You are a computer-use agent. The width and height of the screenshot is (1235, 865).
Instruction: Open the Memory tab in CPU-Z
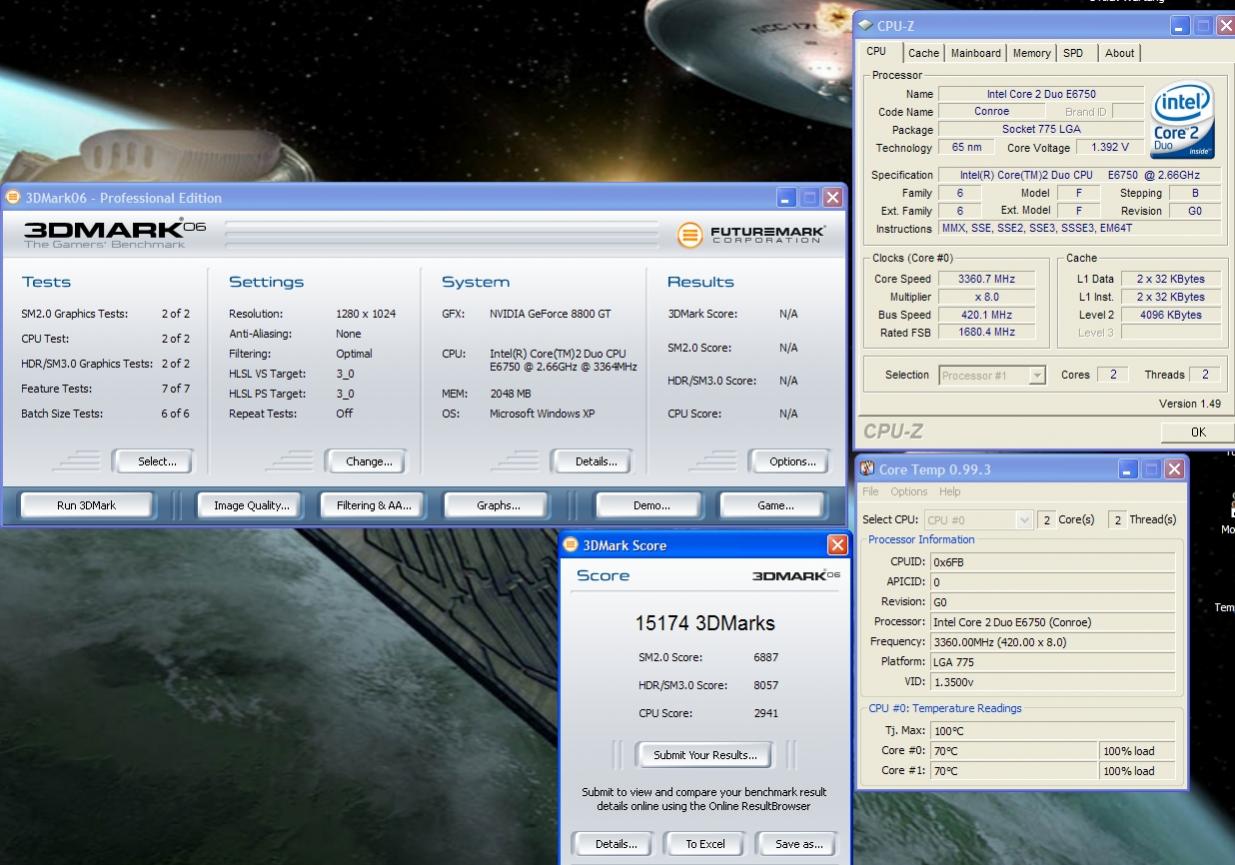pos(1031,53)
